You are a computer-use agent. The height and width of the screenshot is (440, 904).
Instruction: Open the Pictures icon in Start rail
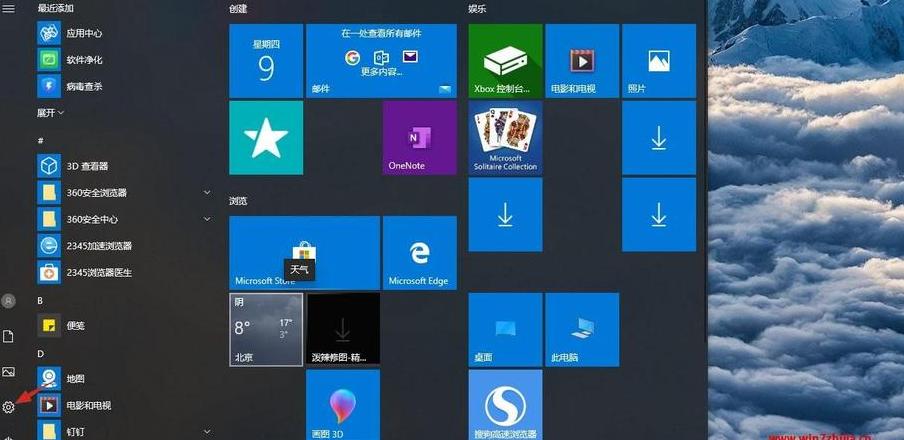pos(8,372)
